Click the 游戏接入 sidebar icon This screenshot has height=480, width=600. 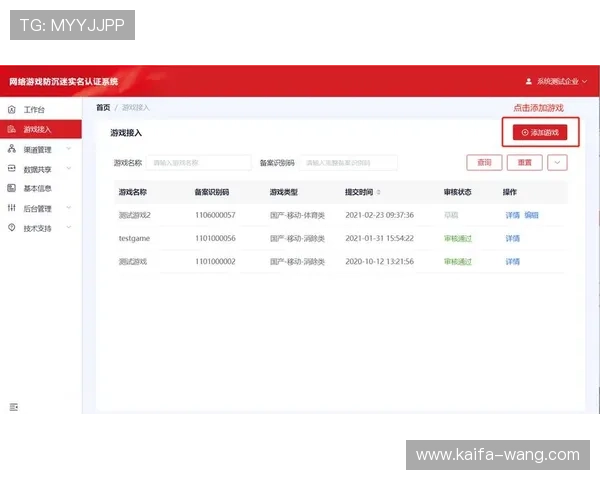click(x=12, y=129)
